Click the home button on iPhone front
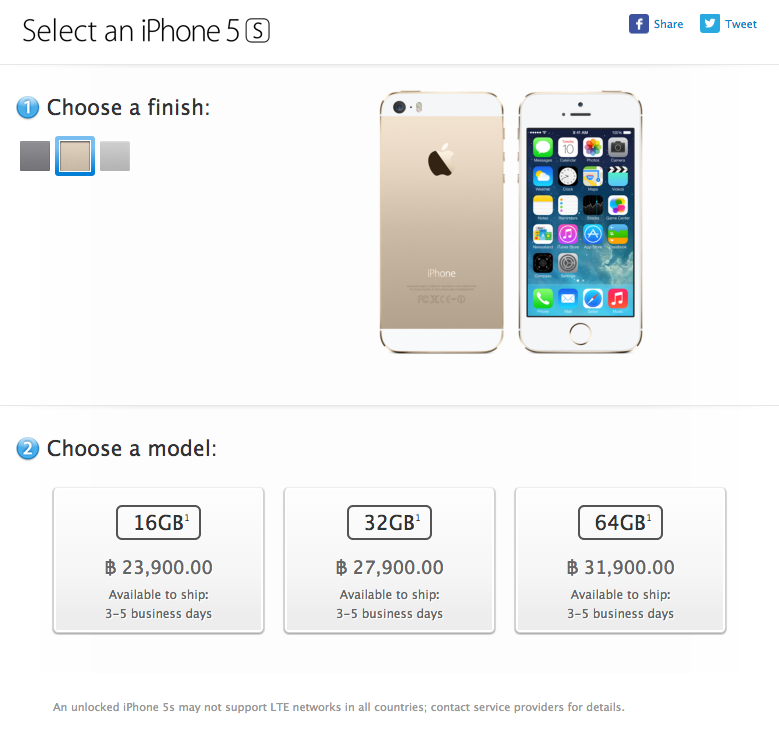Screen dimensions: 779x734 click(580, 333)
